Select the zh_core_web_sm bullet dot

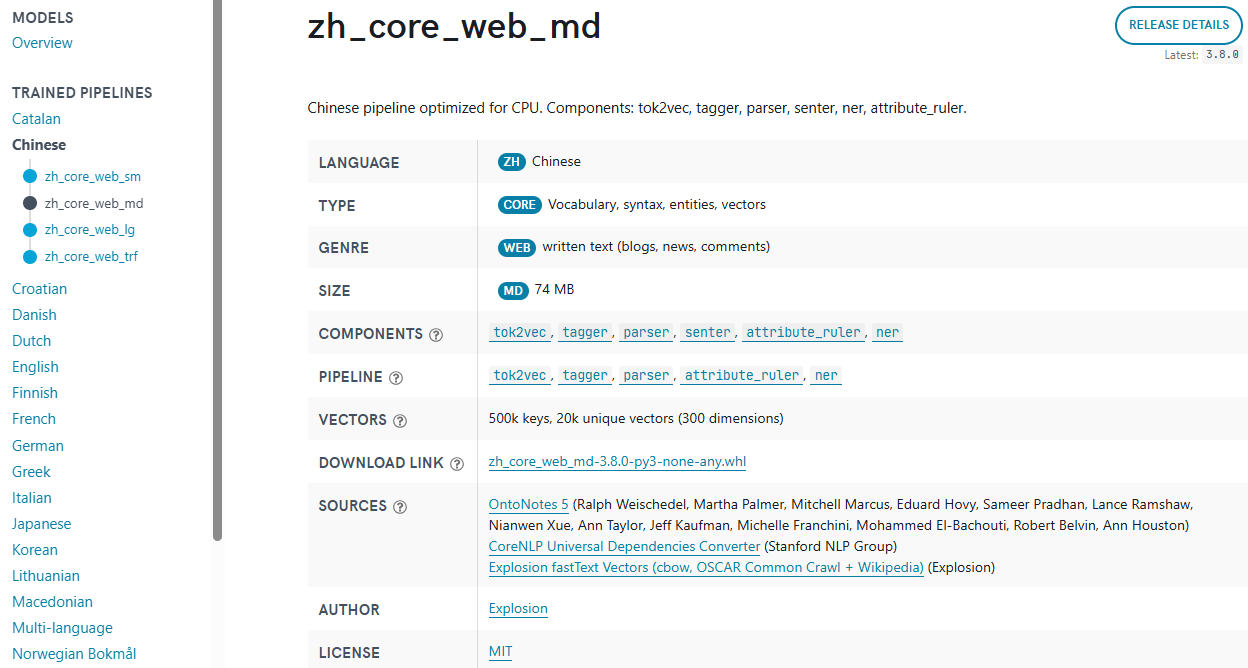click(30, 177)
